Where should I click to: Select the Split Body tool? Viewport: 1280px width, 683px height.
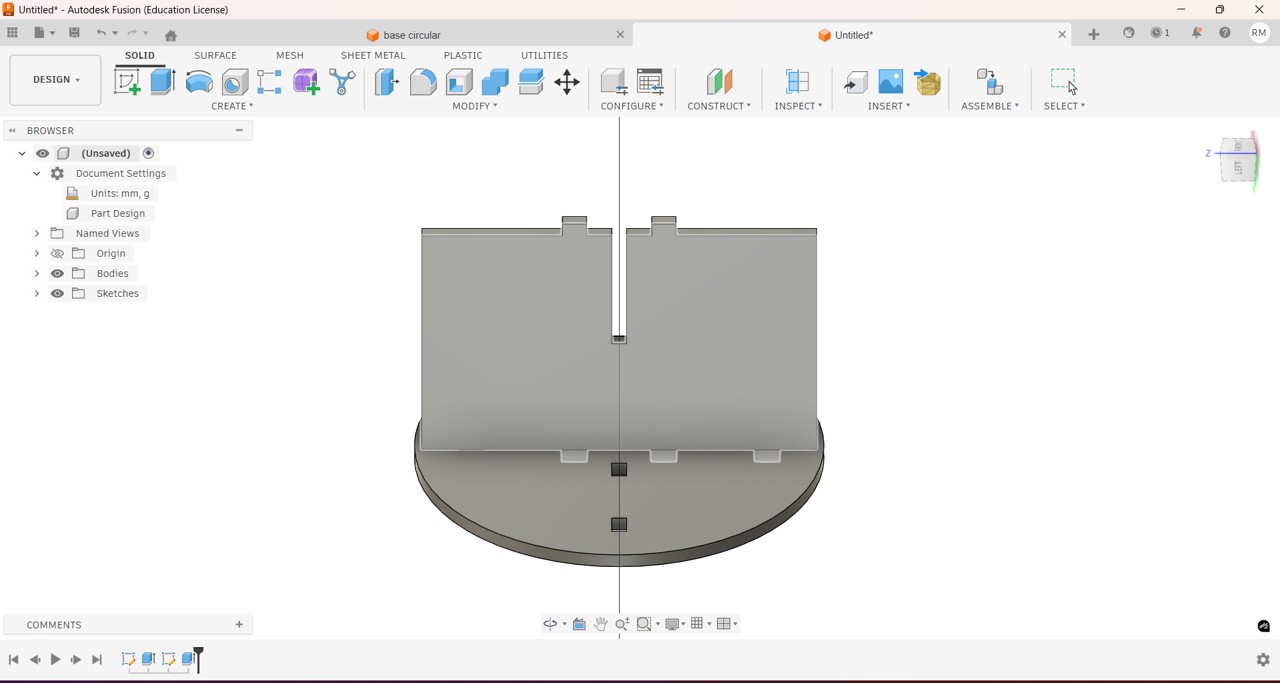531,82
